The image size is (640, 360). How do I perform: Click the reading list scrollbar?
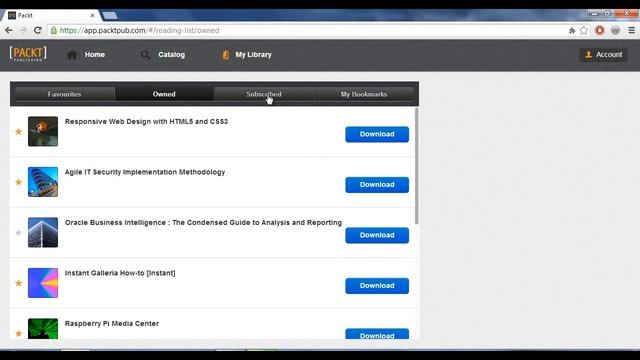point(416,166)
